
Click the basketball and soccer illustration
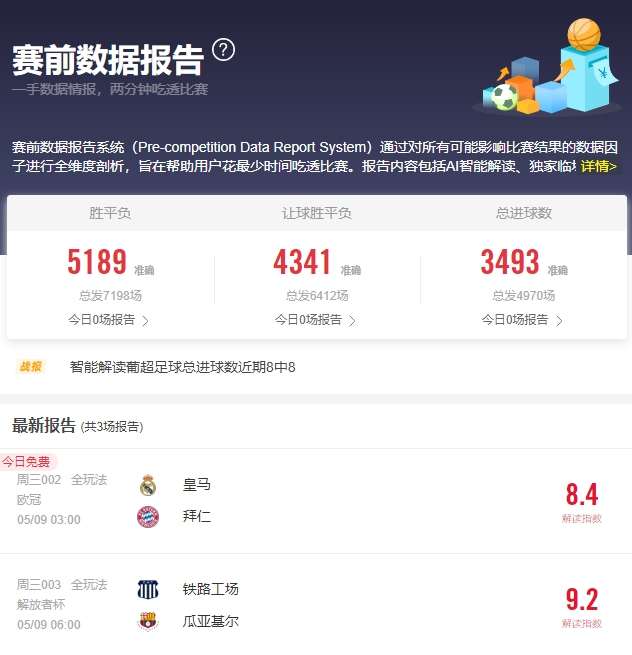(x=548, y=66)
